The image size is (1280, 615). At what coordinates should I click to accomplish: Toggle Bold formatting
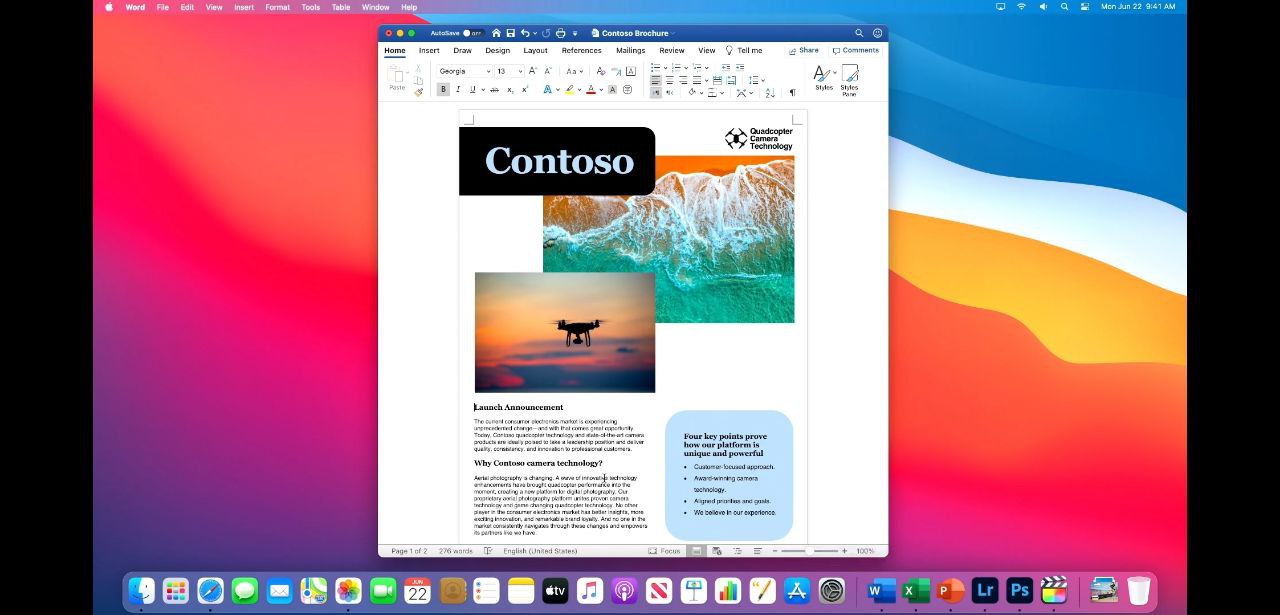(x=443, y=90)
